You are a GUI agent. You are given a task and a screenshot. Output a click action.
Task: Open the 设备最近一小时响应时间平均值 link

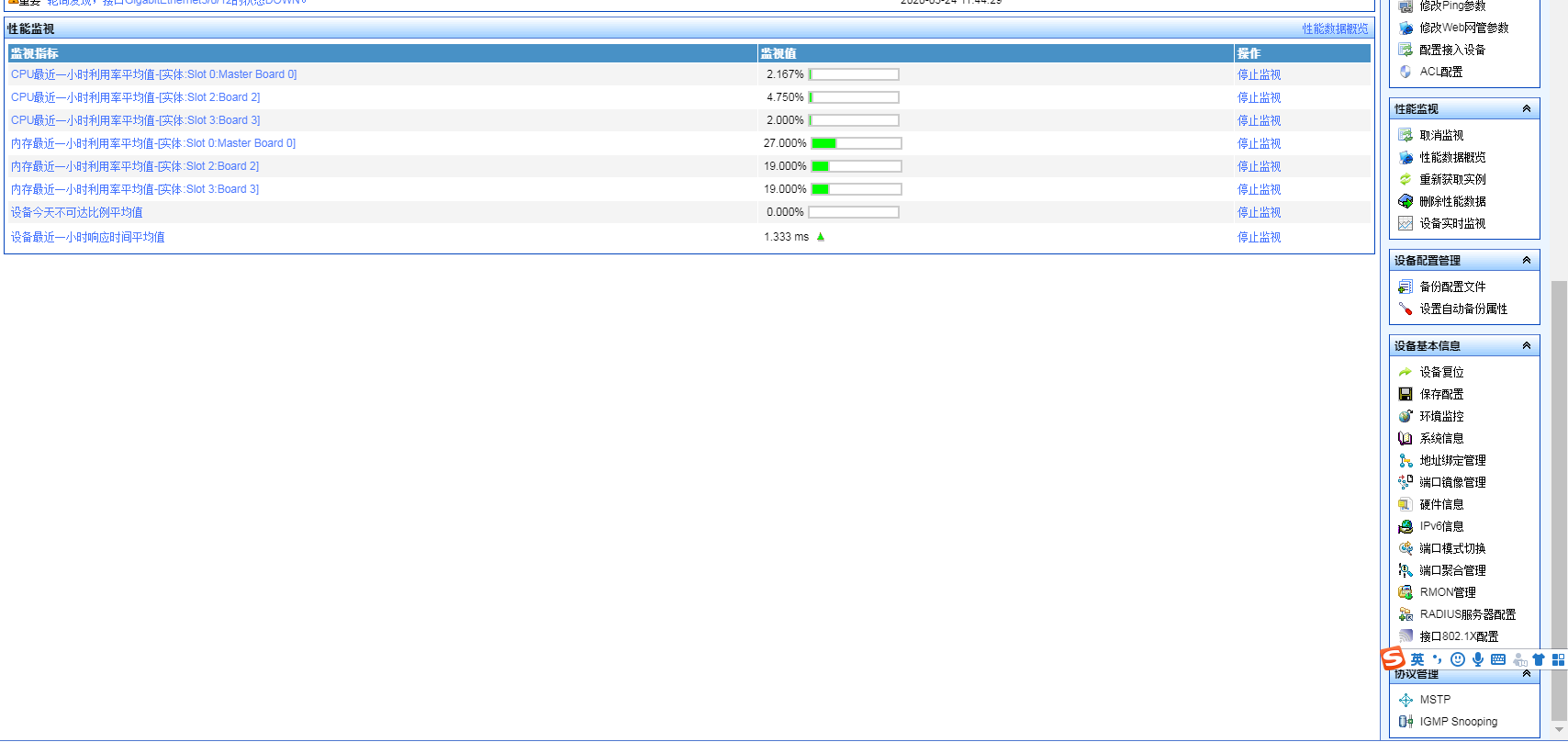pos(88,237)
